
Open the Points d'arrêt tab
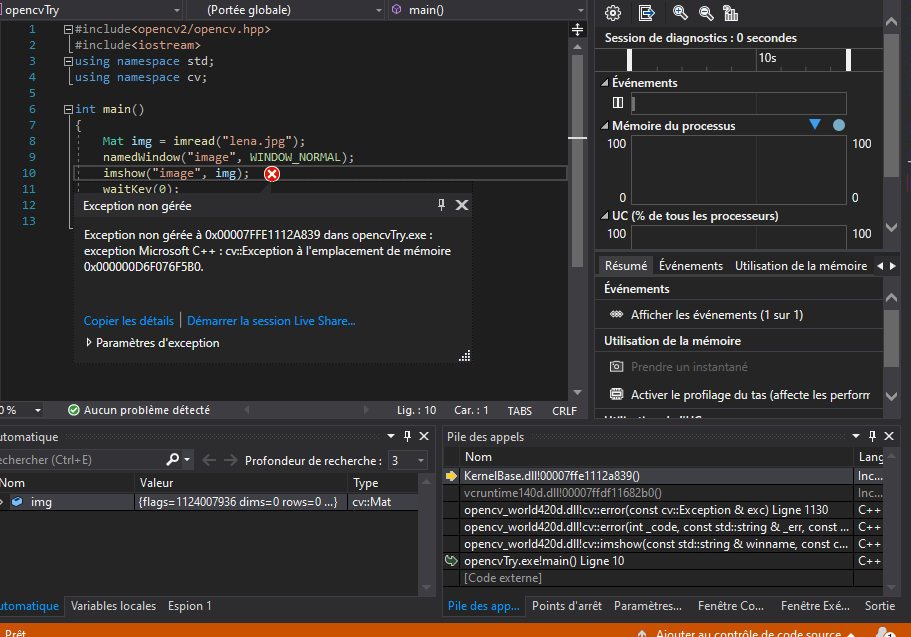coord(566,606)
